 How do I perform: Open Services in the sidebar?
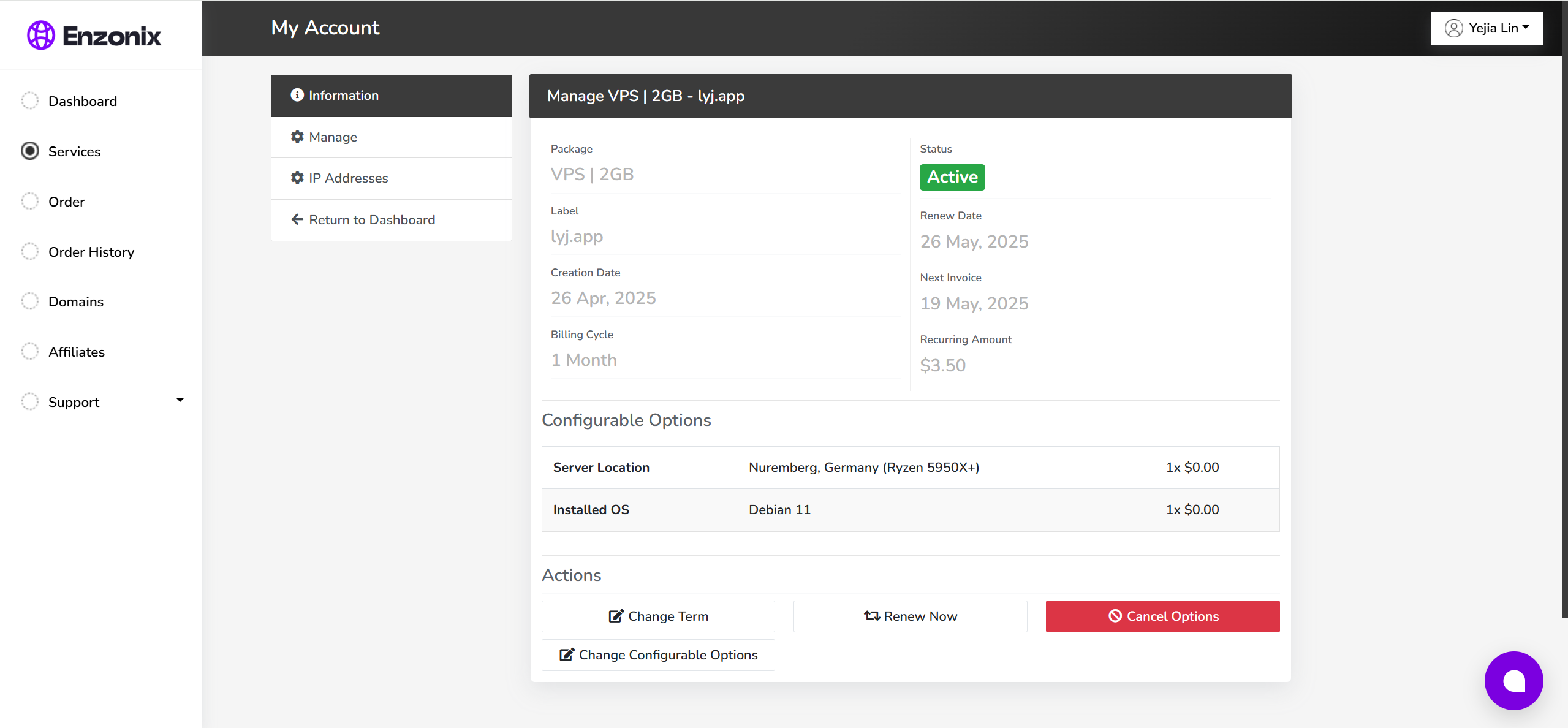point(74,151)
